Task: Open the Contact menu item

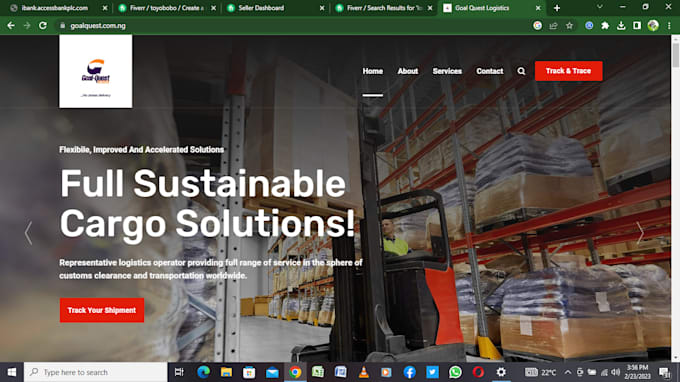Action: [x=490, y=71]
